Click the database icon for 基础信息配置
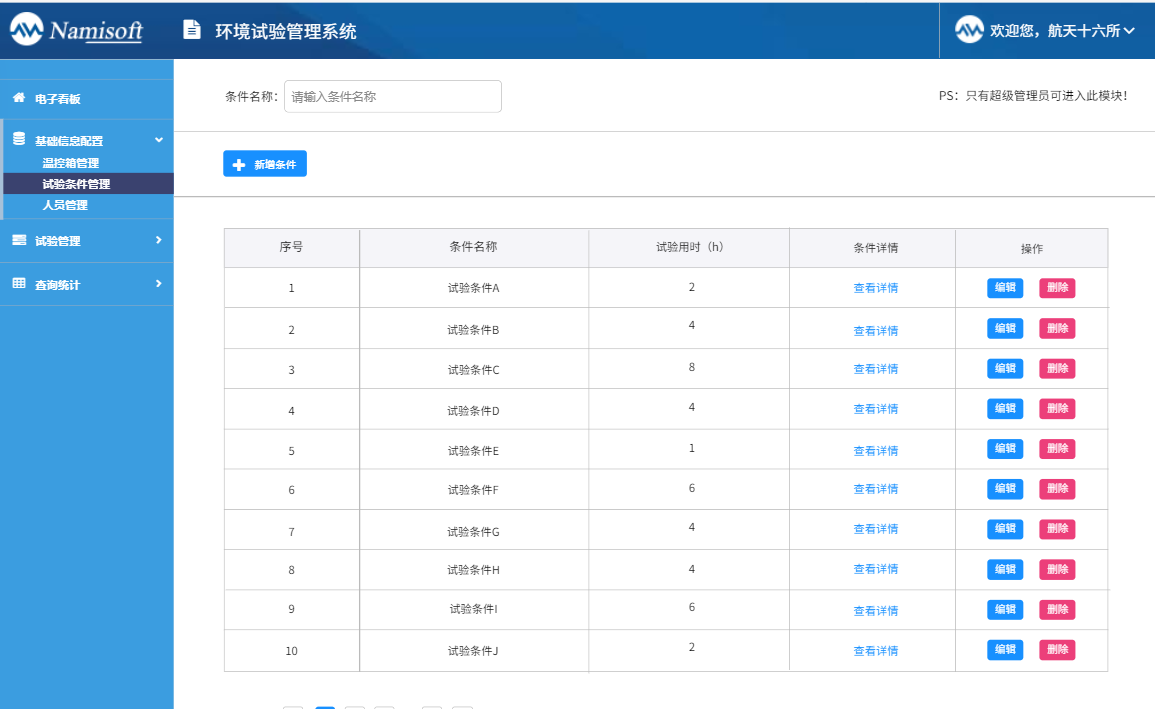Viewport: 1155px width, 709px height. [19, 139]
